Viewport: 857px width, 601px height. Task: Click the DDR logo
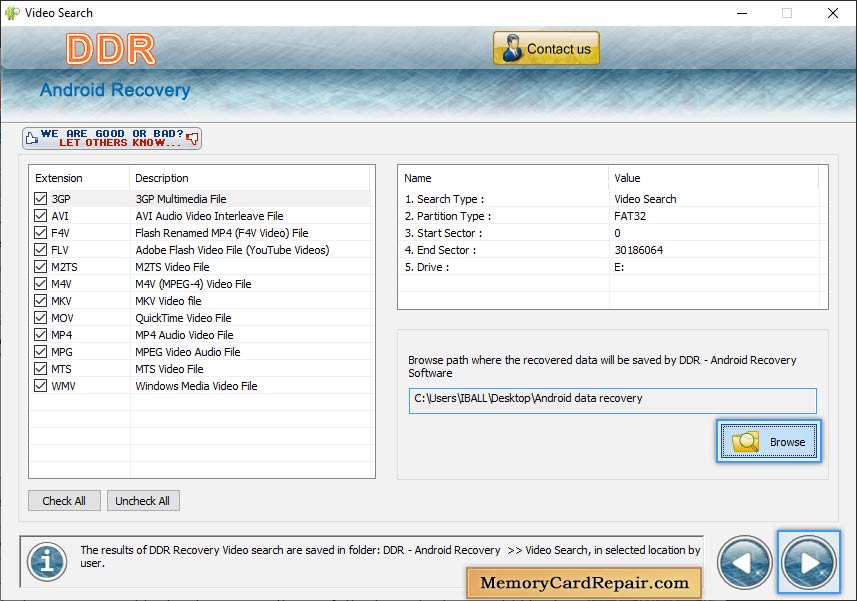point(111,49)
